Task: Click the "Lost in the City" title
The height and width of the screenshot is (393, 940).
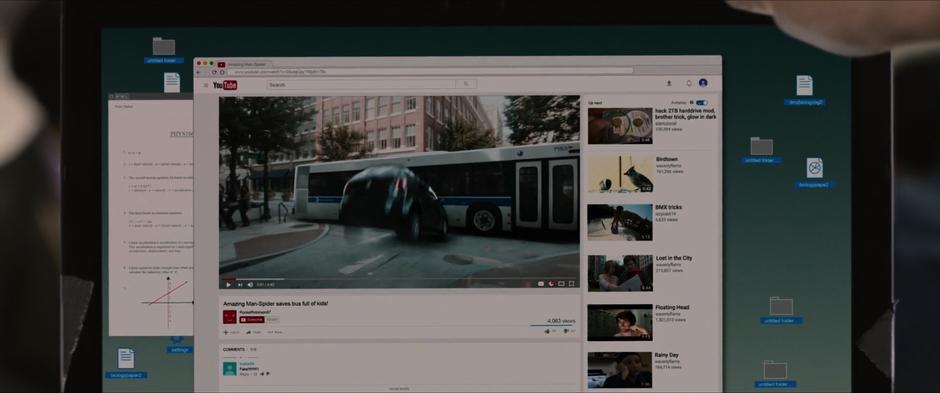Action: coord(674,258)
